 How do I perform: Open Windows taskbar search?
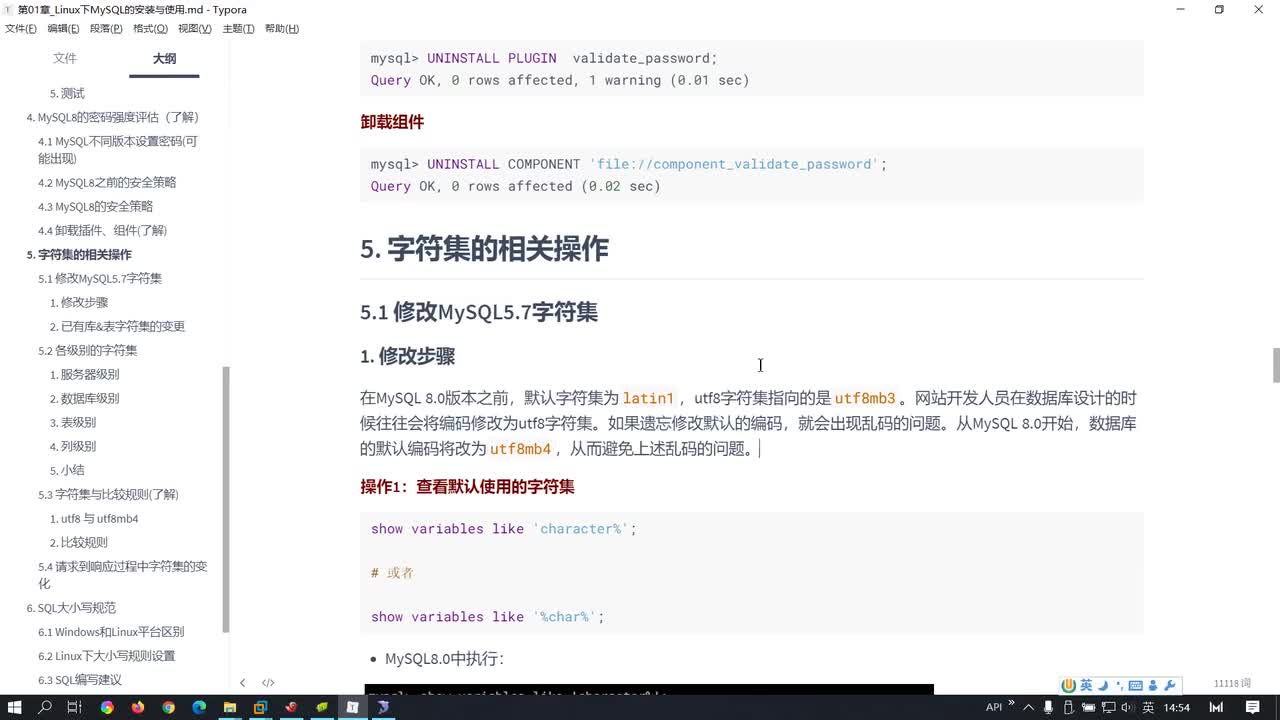pos(45,707)
